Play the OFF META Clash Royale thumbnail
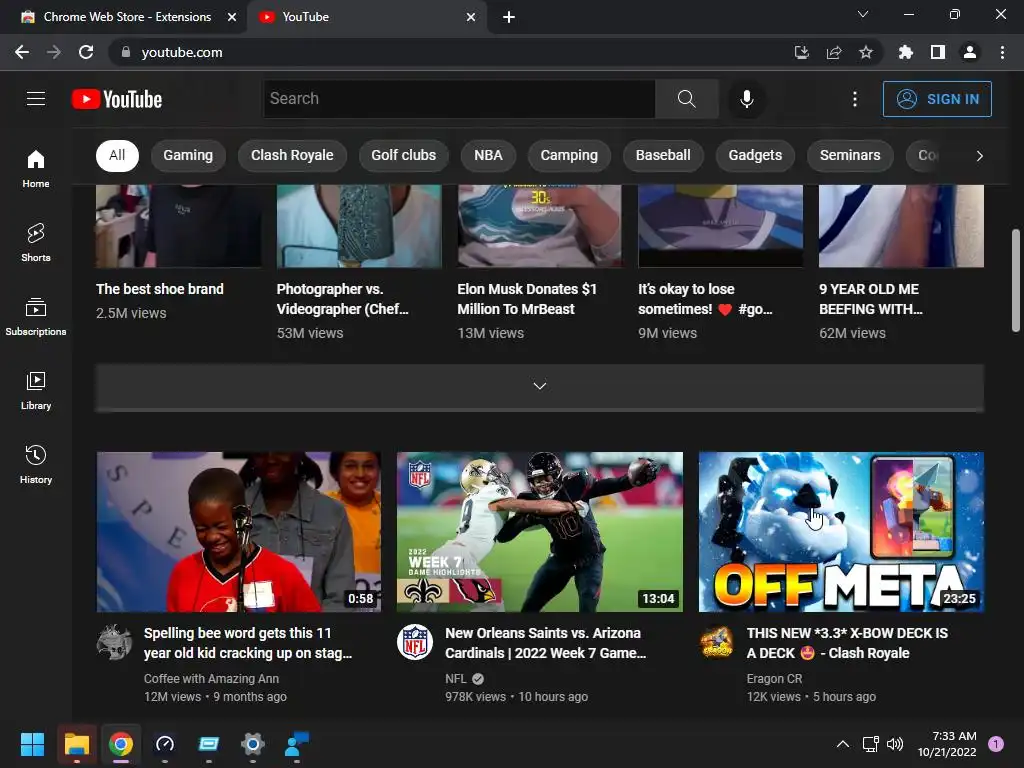The width and height of the screenshot is (1024, 768). [x=841, y=532]
